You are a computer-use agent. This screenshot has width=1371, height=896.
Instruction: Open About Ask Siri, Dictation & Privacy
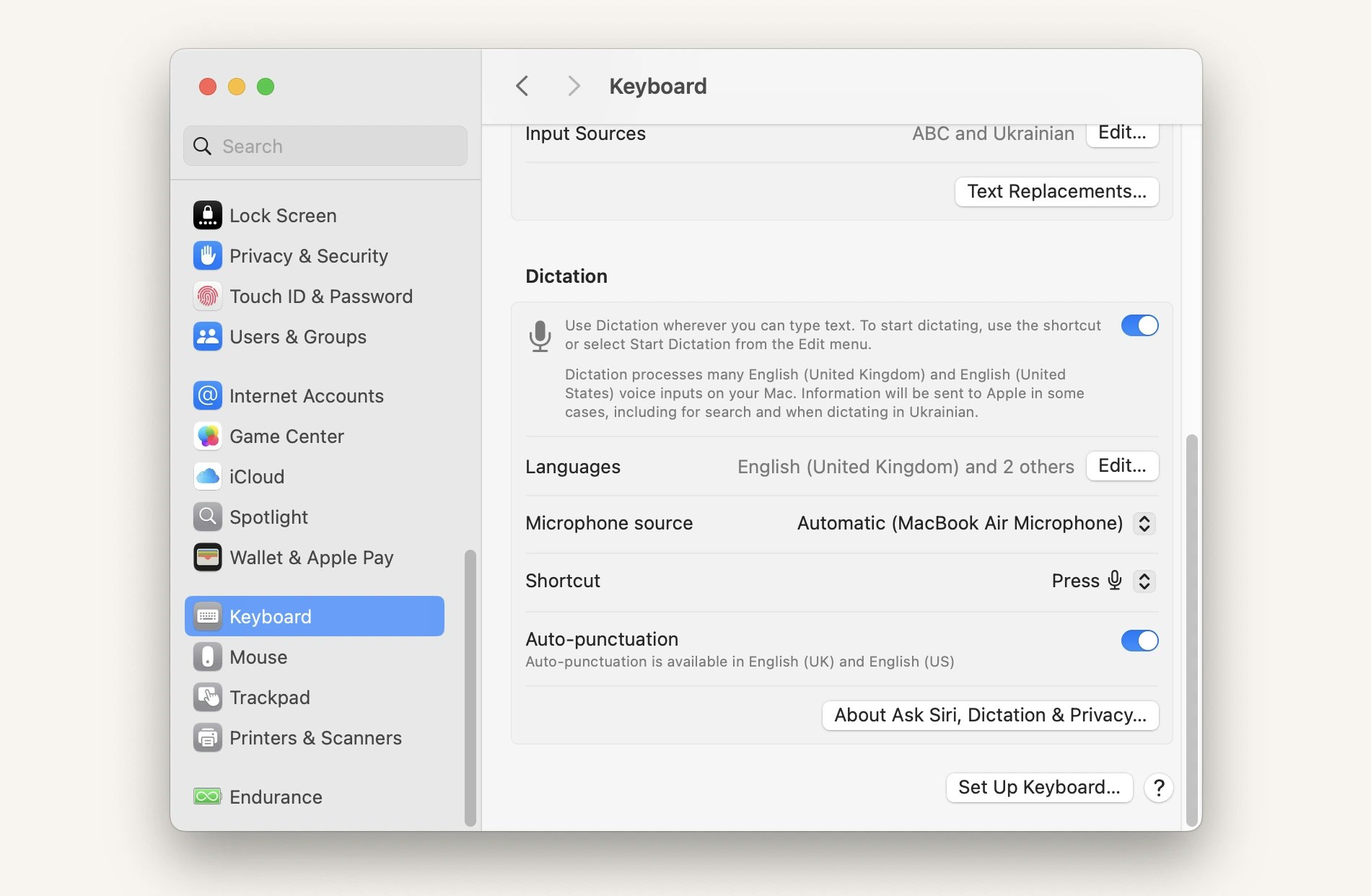990,716
